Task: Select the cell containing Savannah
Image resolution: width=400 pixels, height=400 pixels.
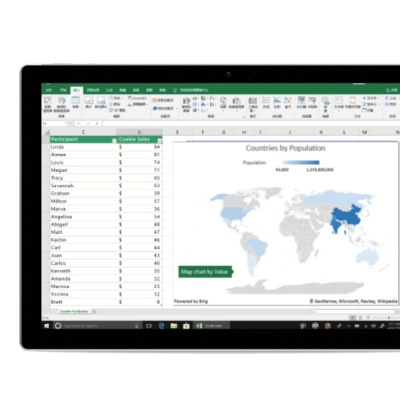Action: tap(83, 186)
